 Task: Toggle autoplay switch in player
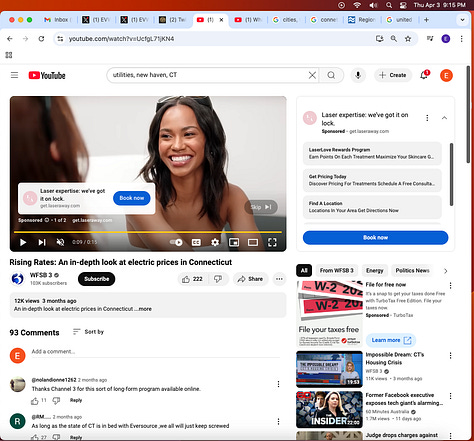(176, 242)
